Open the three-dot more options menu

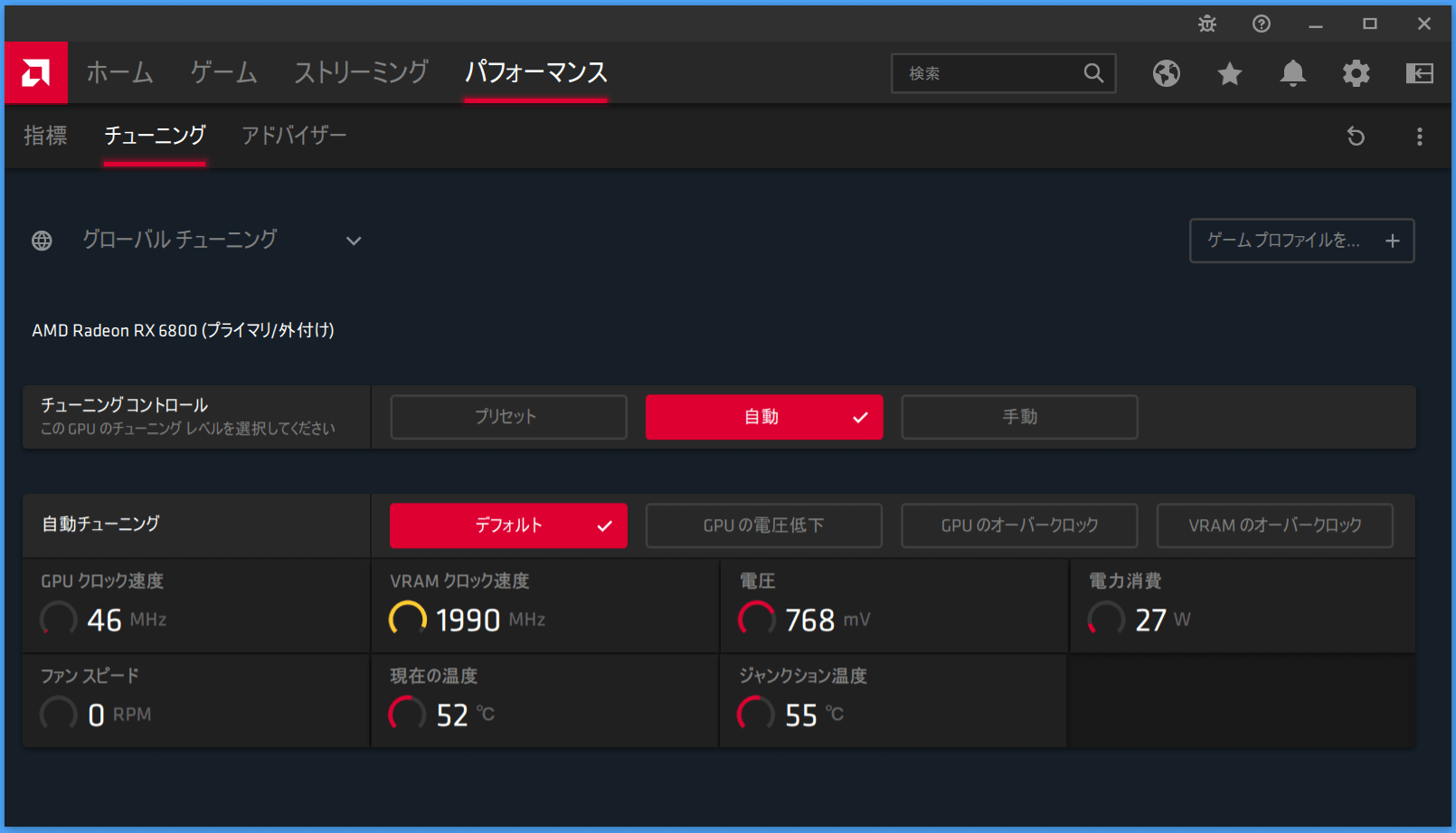click(x=1420, y=137)
